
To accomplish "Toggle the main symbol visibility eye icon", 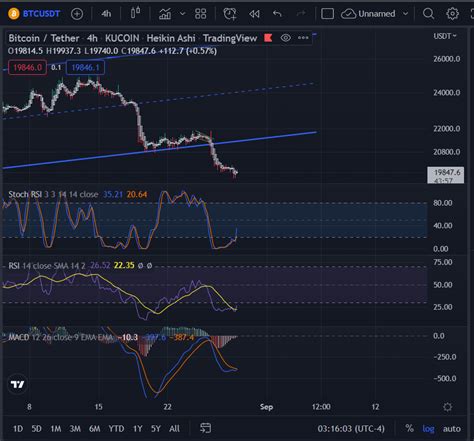I will (286, 38).
